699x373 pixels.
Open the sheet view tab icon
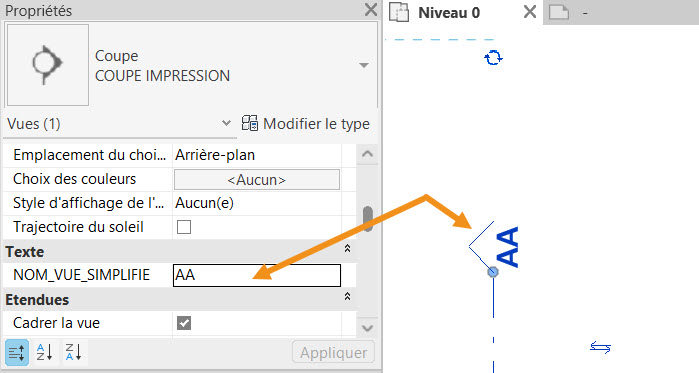click(x=559, y=12)
